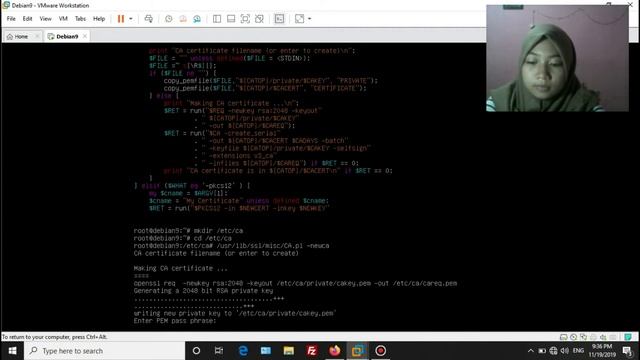Close the Home tab

(37, 36)
